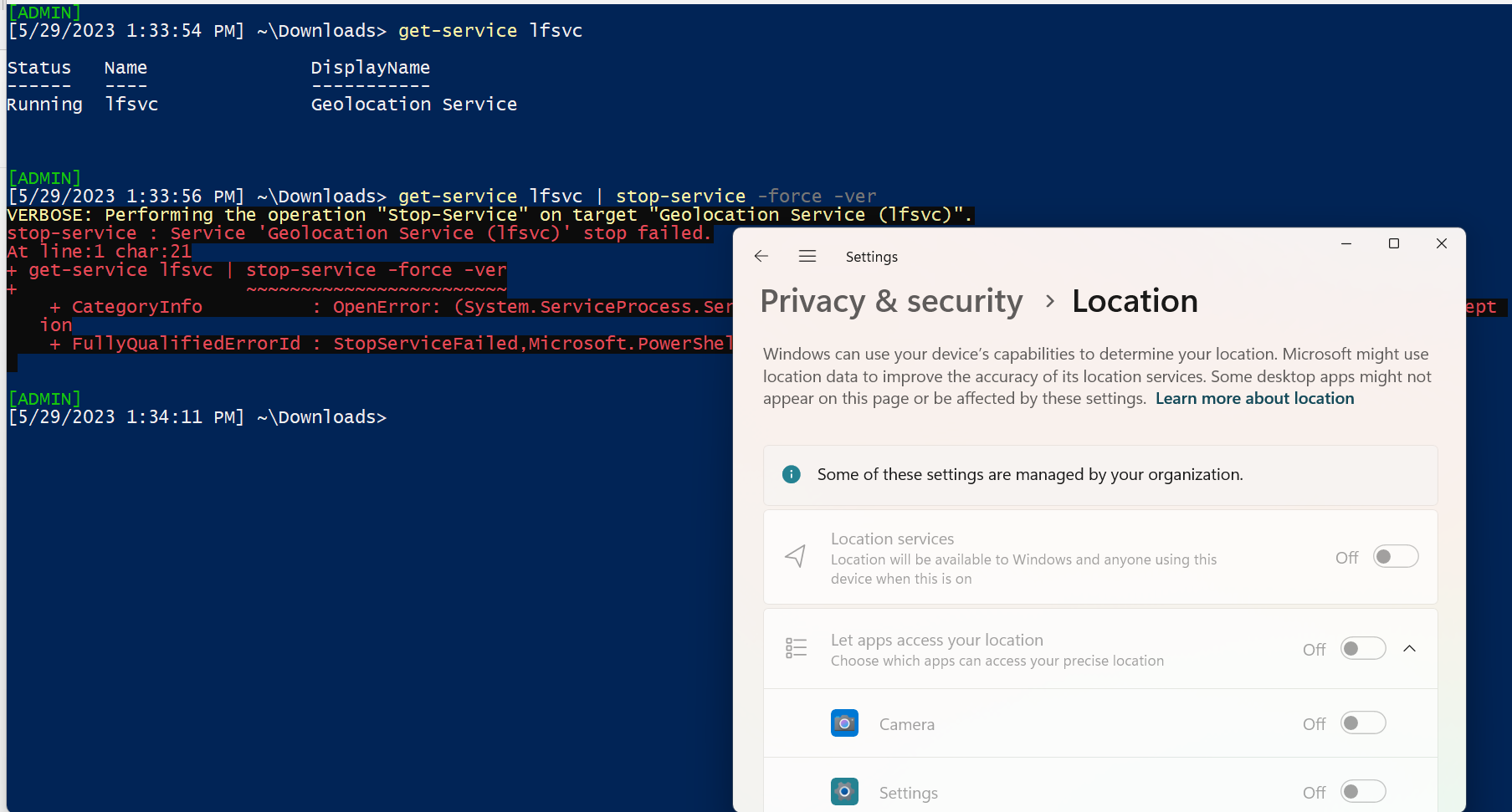Click the 'Running' status value in PowerShell

click(45, 105)
